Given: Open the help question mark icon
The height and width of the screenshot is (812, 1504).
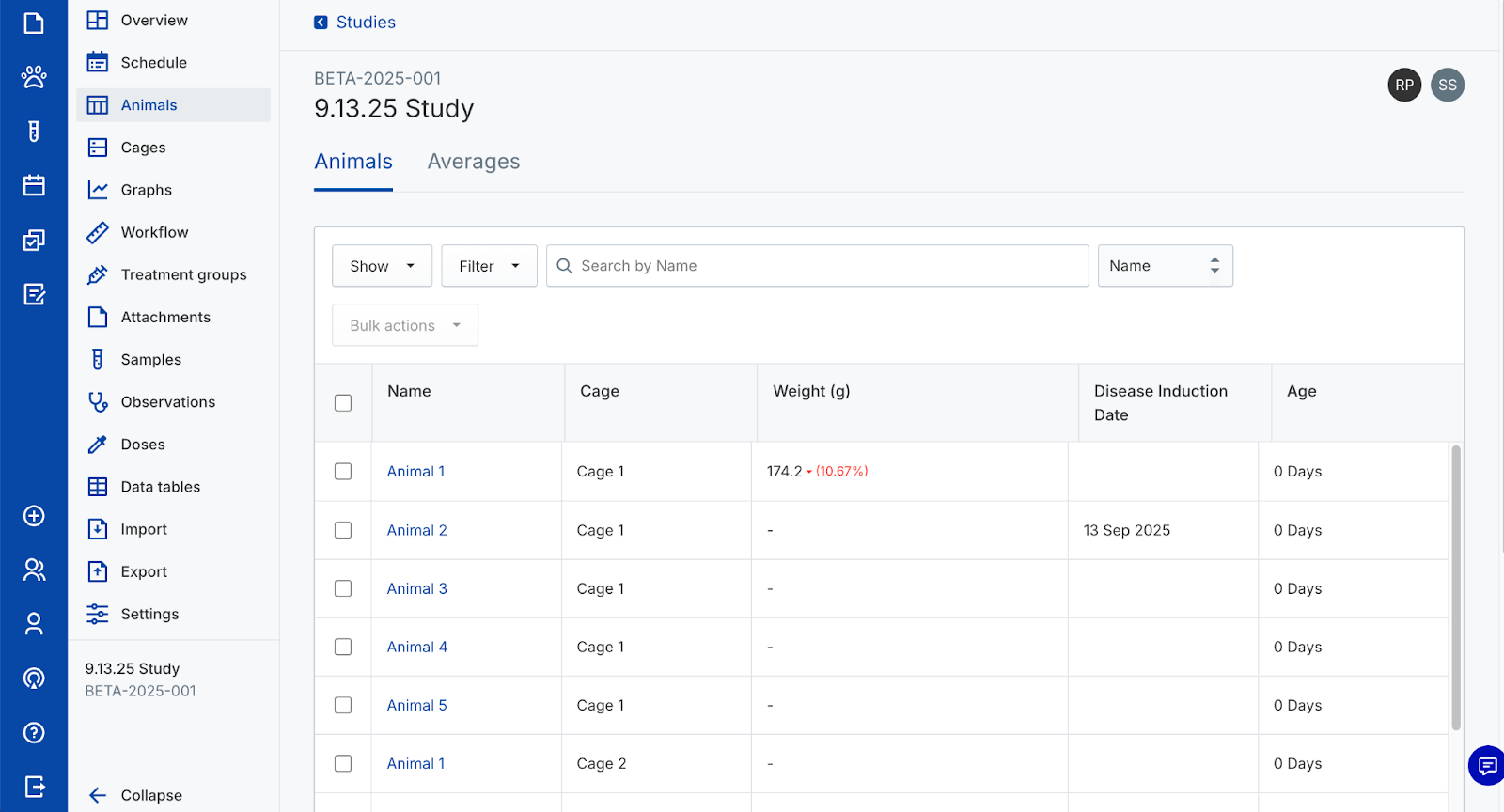Looking at the screenshot, I should (34, 733).
